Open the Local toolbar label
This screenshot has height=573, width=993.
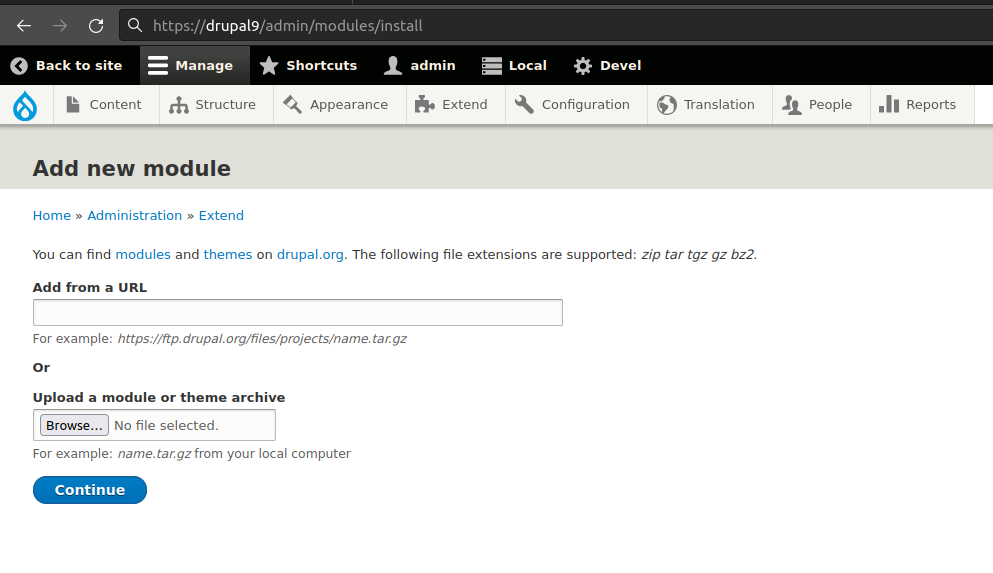(x=528, y=66)
